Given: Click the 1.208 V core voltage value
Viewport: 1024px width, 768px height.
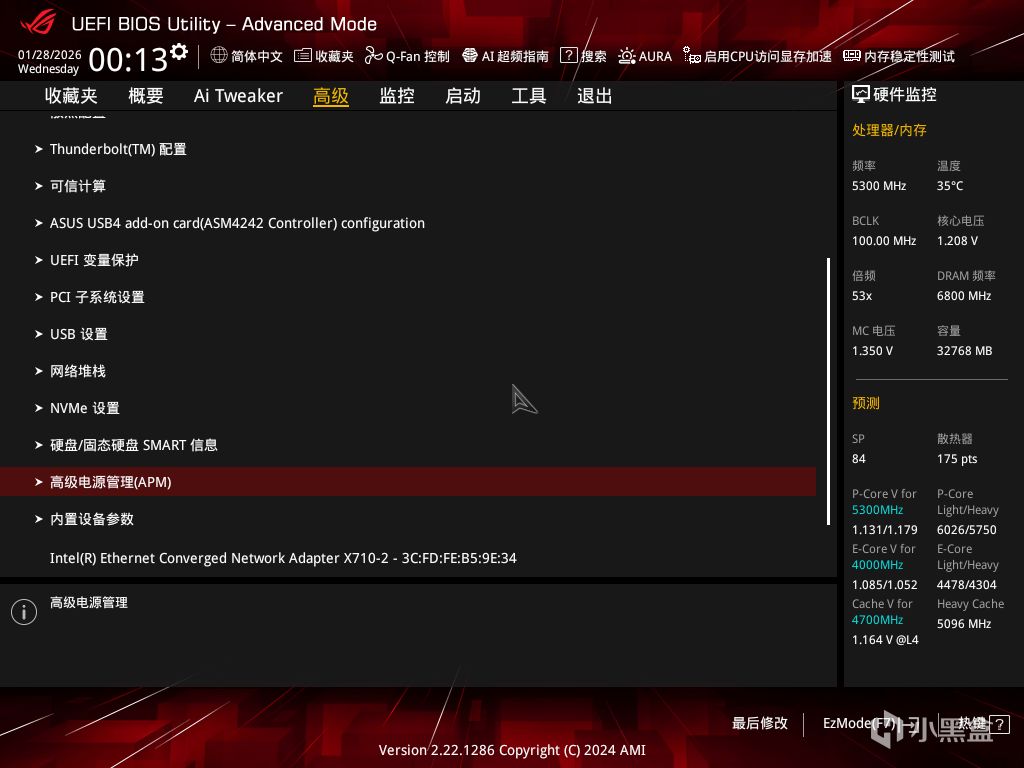Looking at the screenshot, I should coord(957,241).
